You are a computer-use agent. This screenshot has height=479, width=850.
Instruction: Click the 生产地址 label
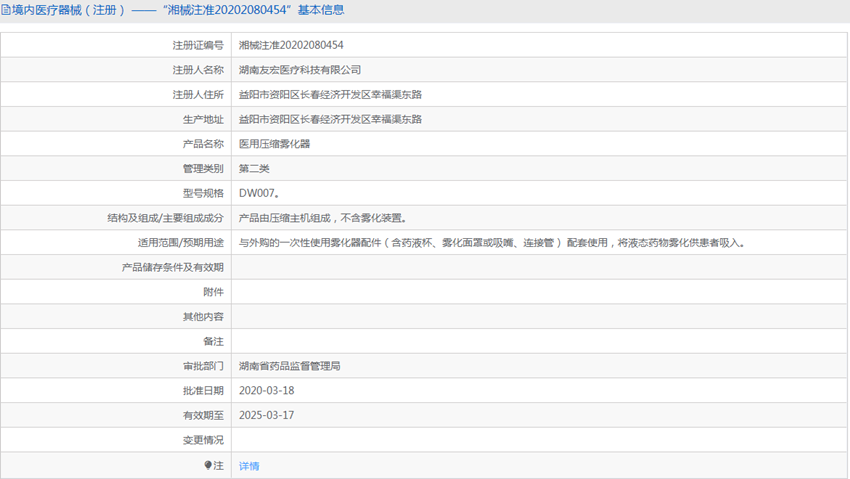(x=203, y=119)
